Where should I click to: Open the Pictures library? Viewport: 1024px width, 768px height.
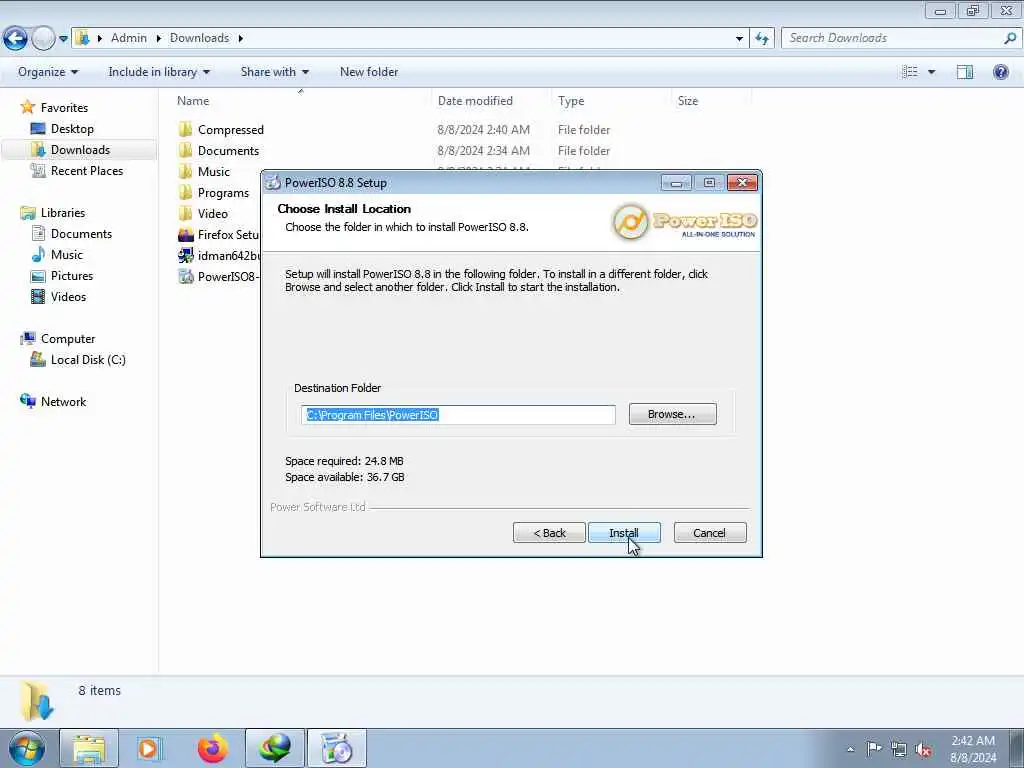click(72, 276)
